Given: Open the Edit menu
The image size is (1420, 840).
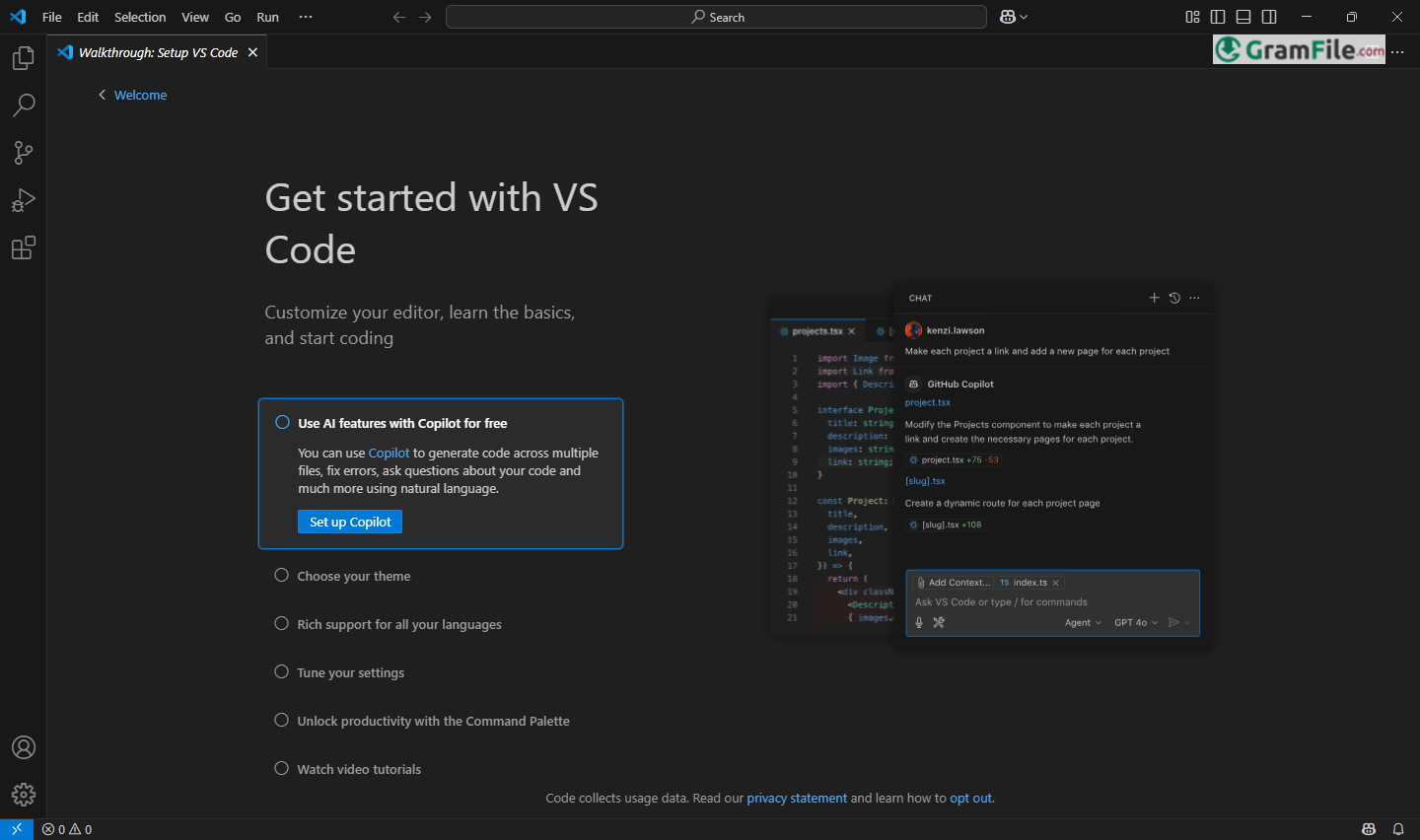Looking at the screenshot, I should (88, 17).
